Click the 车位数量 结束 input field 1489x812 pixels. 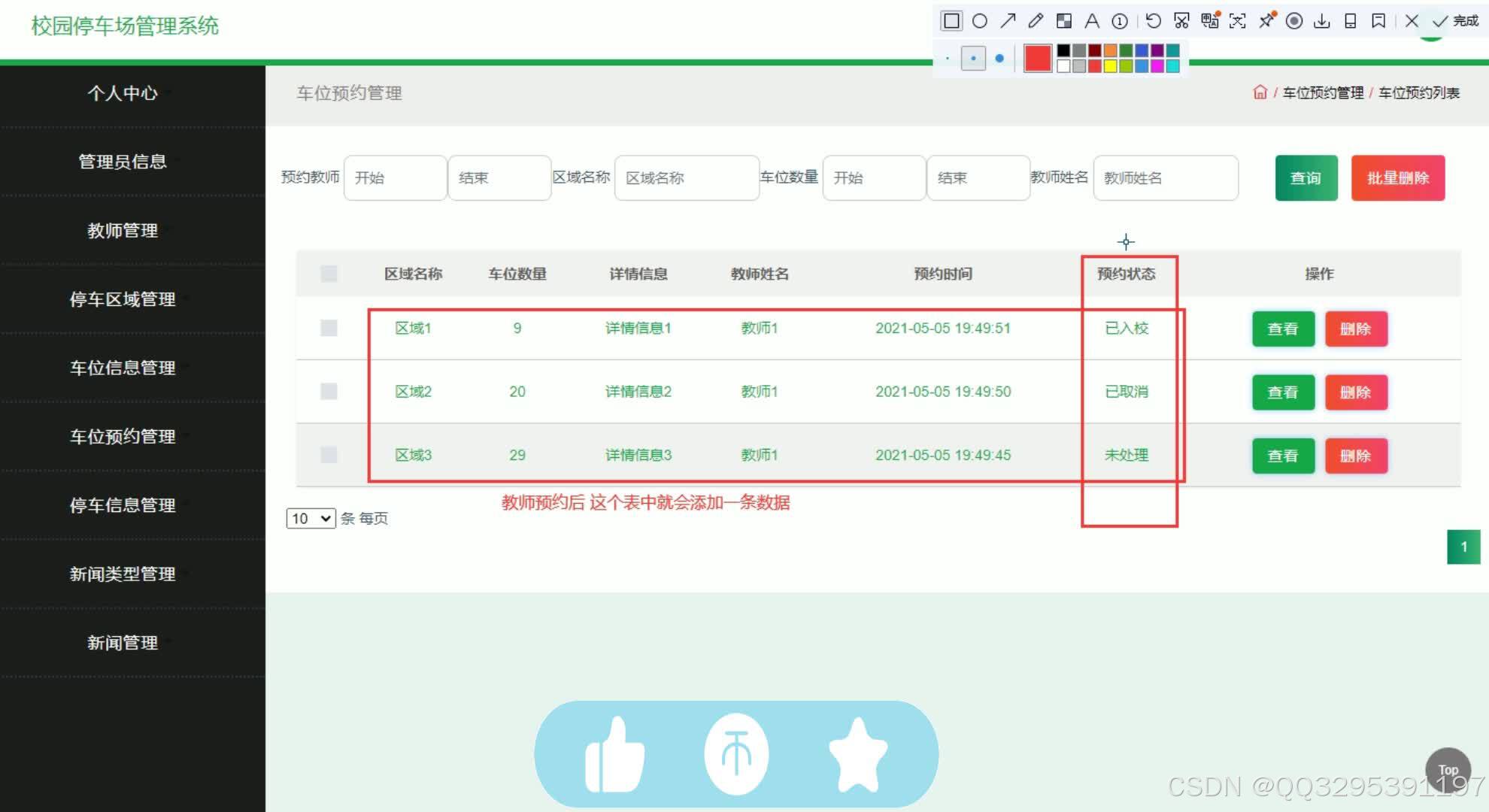978,178
